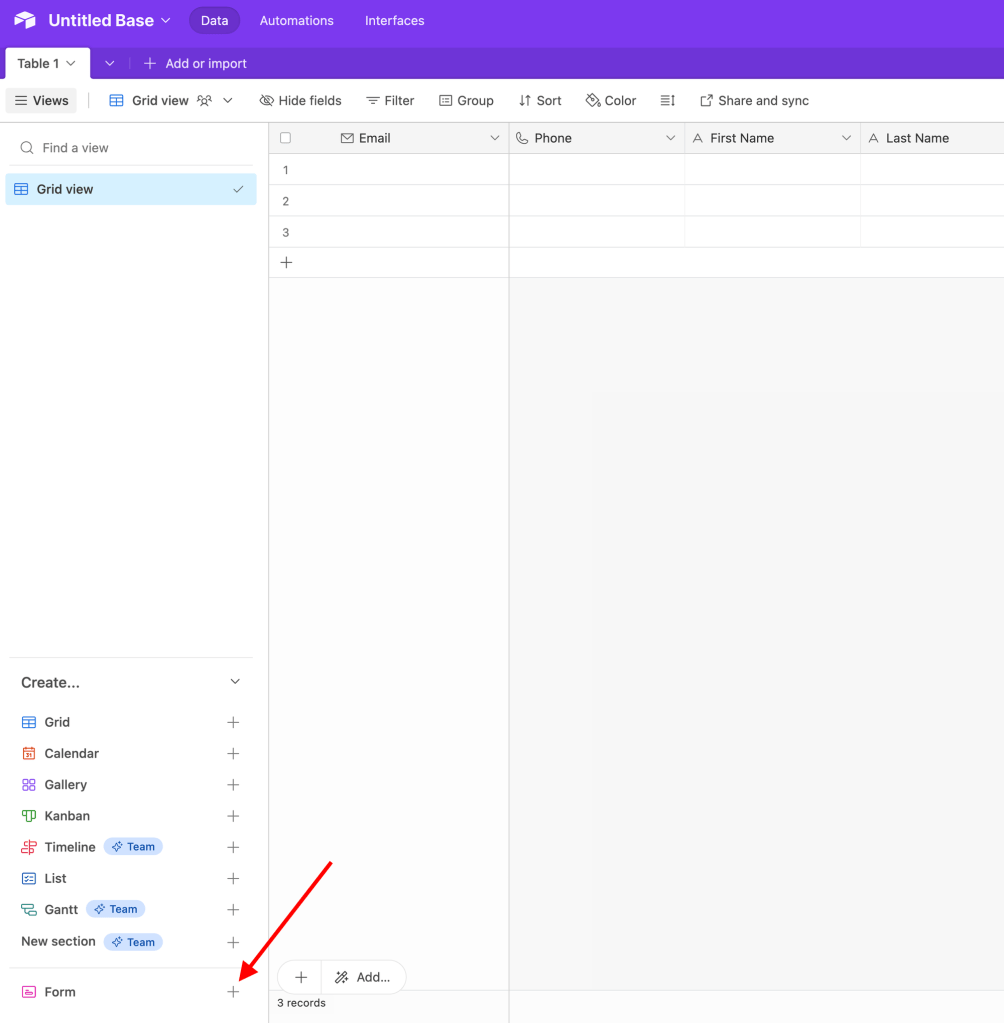1004x1023 pixels.
Task: Open the Interfaces tab
Action: (394, 19)
